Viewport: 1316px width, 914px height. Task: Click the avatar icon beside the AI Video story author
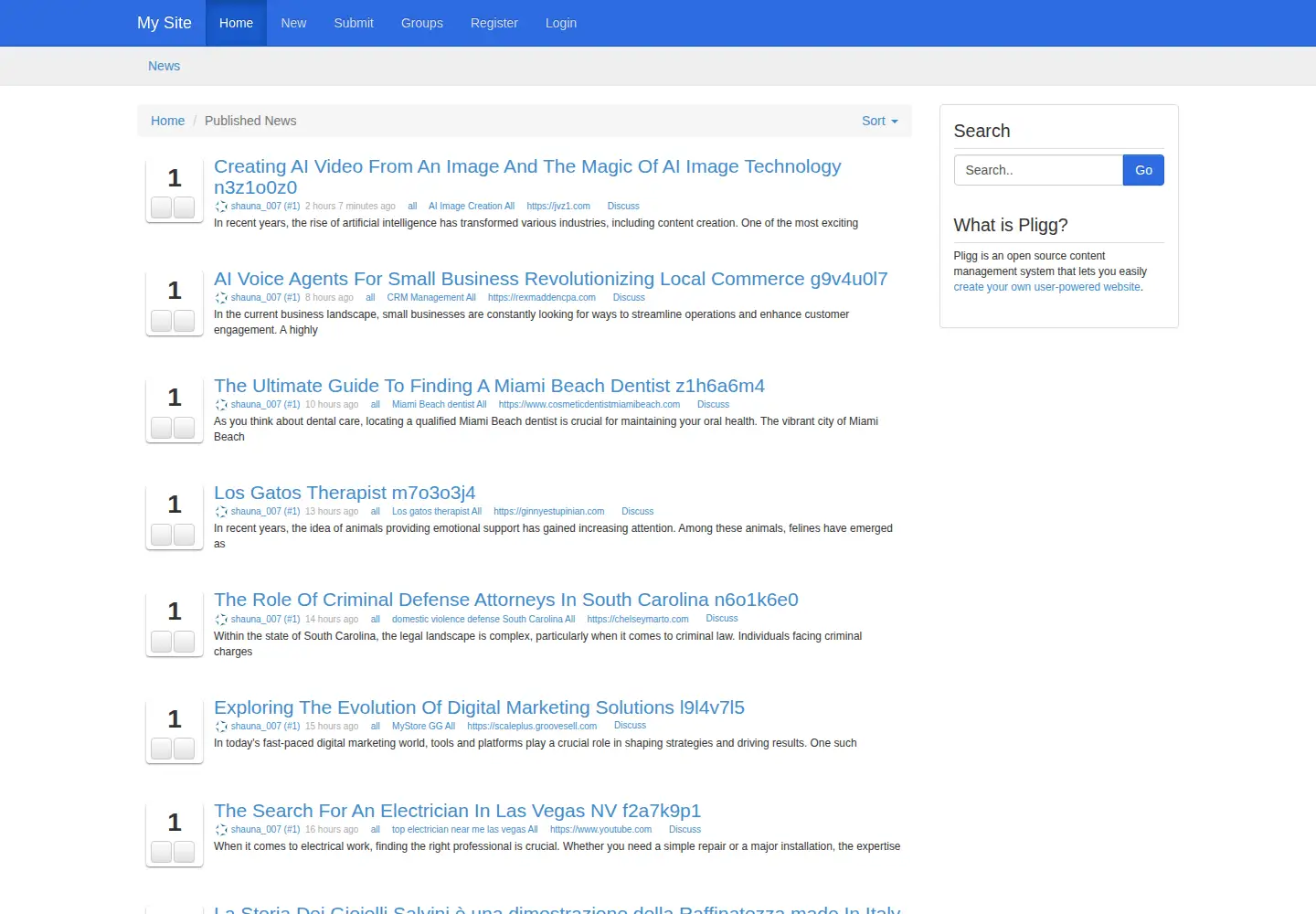(221, 207)
